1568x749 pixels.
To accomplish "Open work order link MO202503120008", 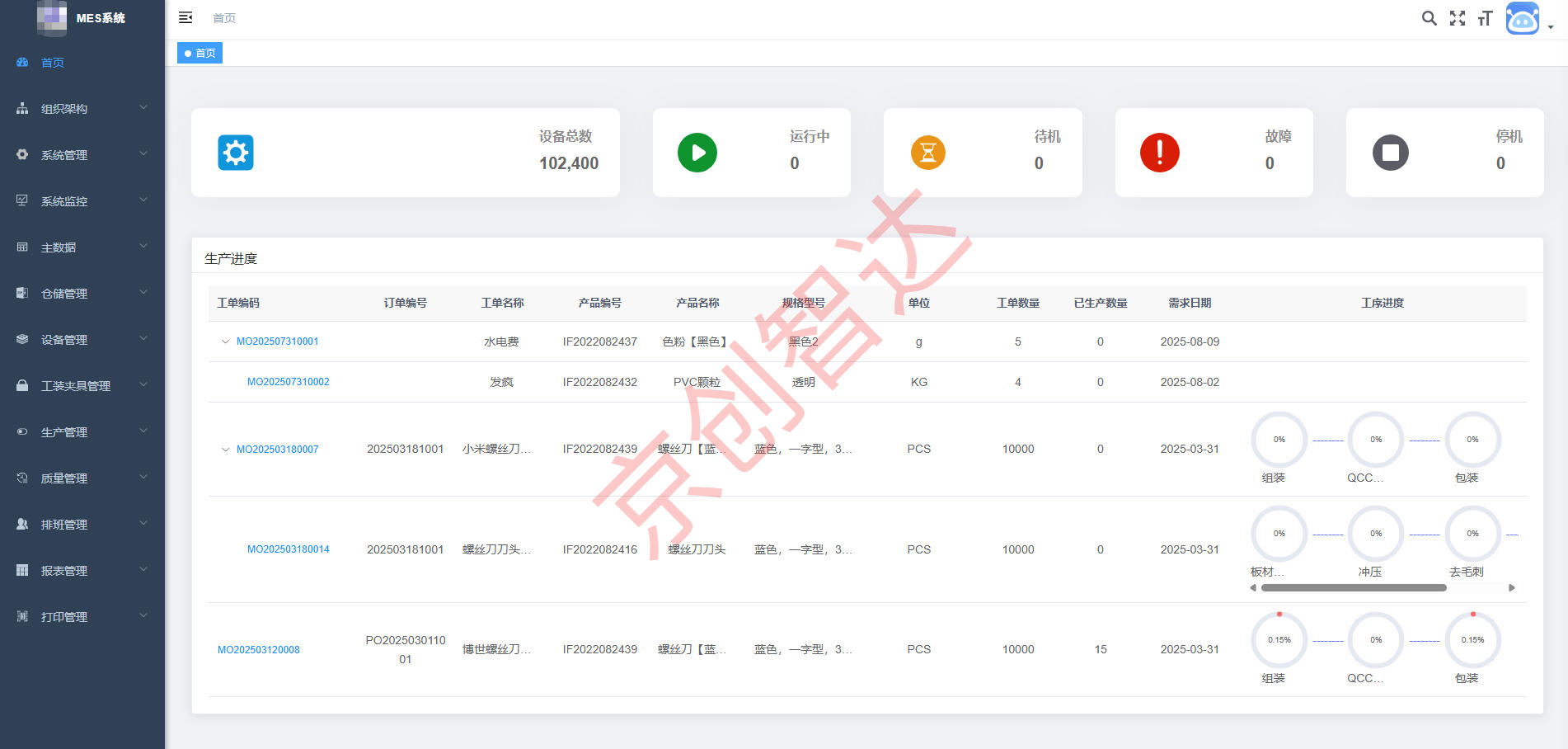I will pos(259,649).
